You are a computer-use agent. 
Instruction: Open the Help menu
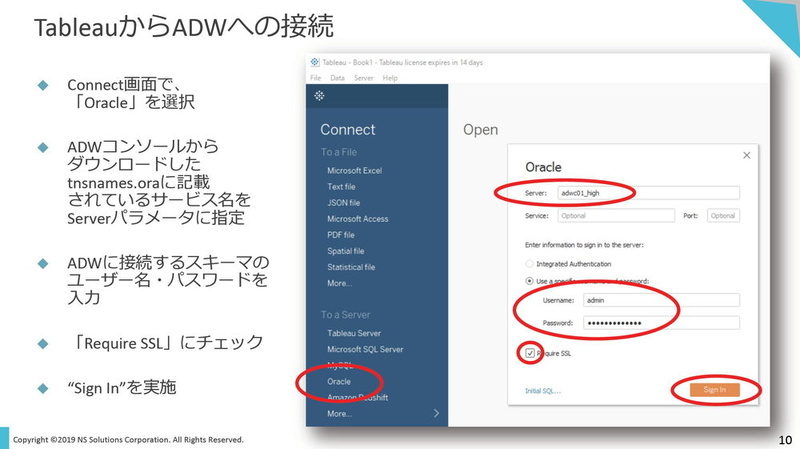pyautogui.click(x=390, y=78)
